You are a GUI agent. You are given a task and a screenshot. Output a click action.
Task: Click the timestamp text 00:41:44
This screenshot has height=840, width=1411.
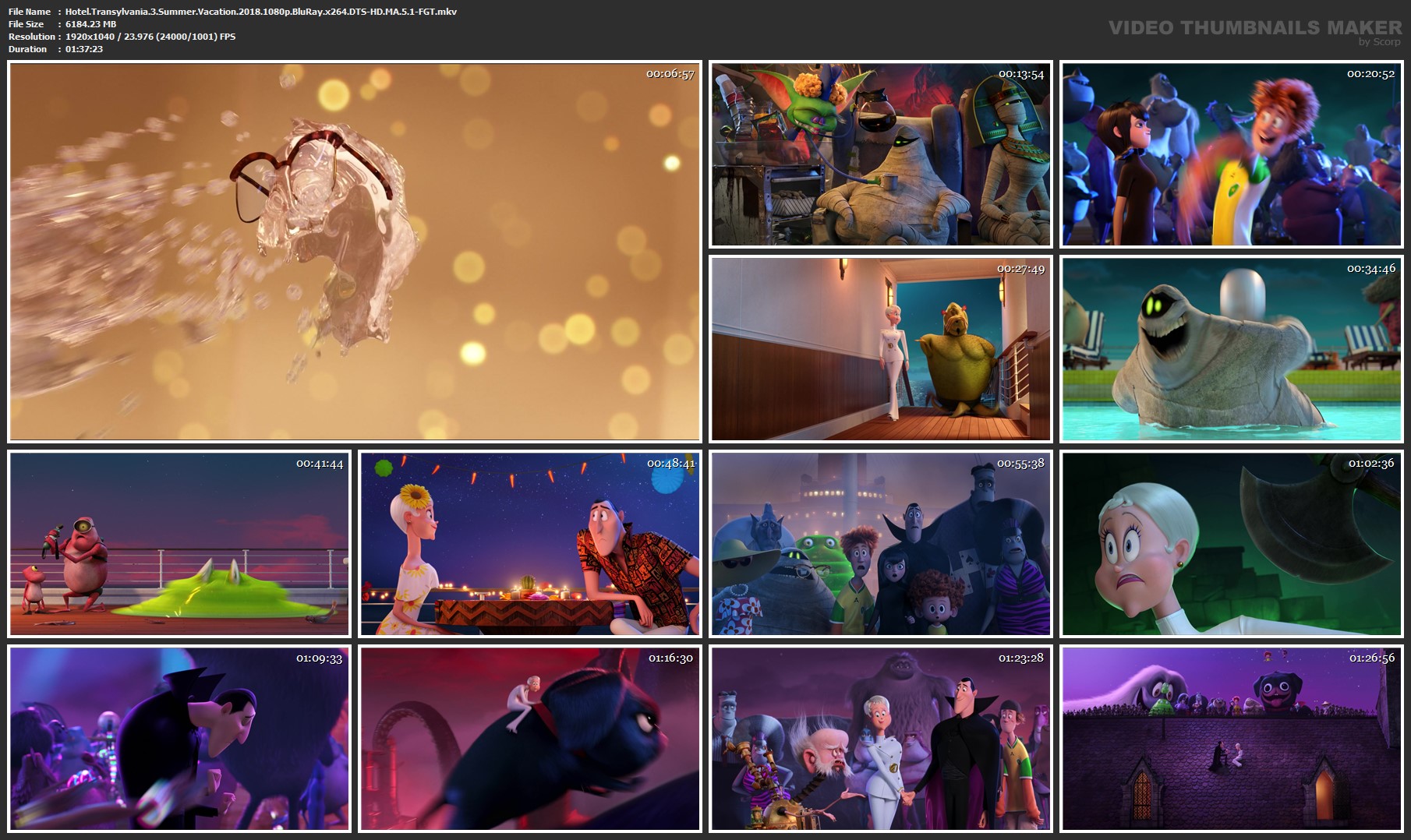(320, 464)
